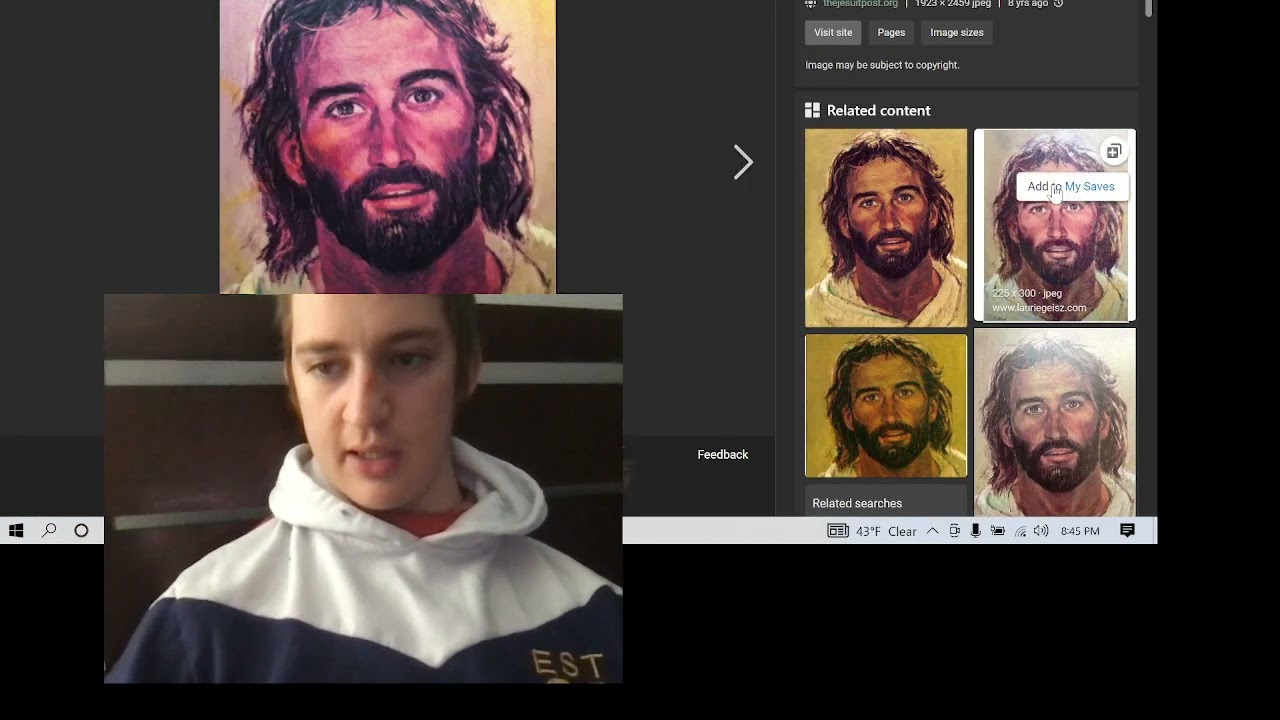Click the visual search icon on hovered thumbnail

(1113, 152)
